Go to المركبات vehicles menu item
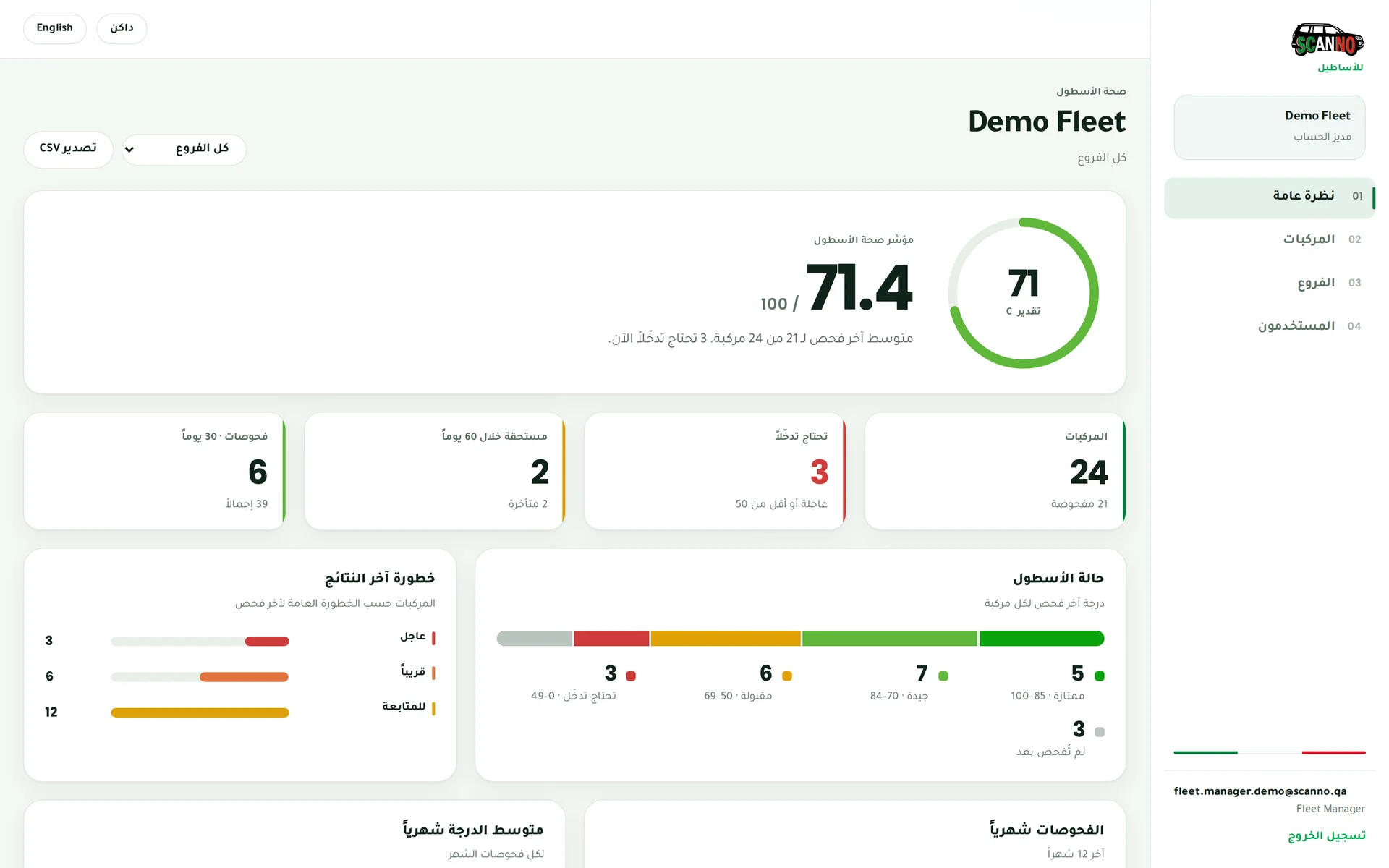1389x868 pixels. coord(1269,239)
